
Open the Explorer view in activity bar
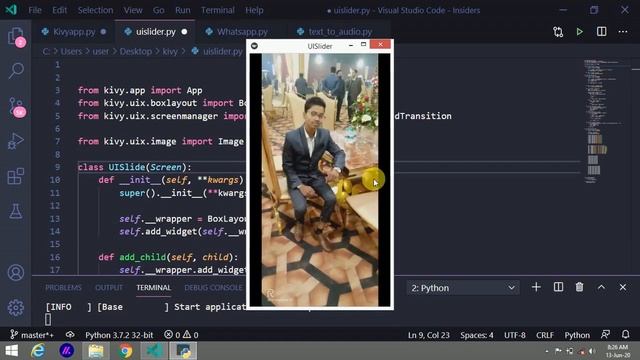coord(16,37)
